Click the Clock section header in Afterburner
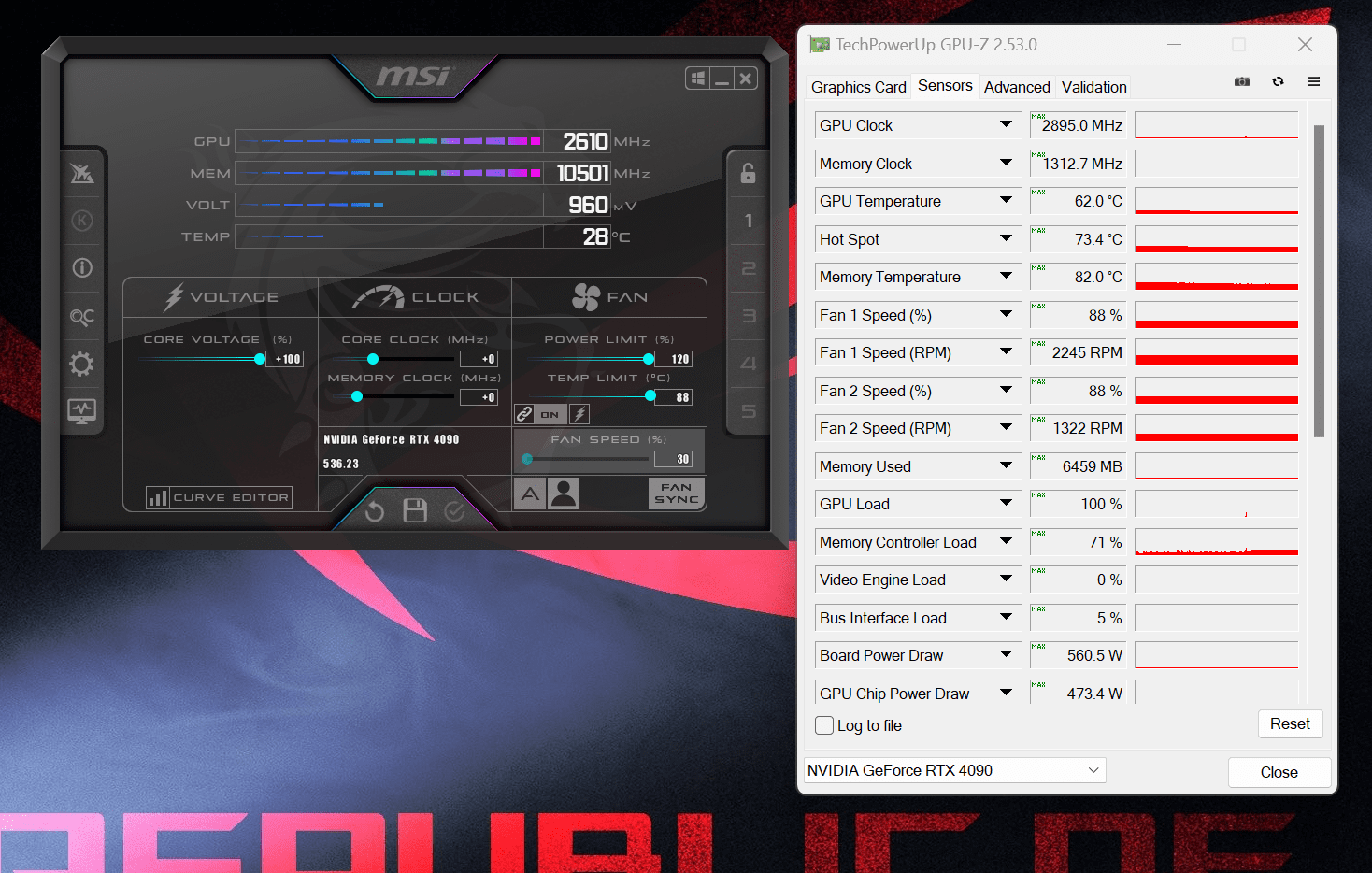Viewport: 1372px width, 873px height. [415, 297]
